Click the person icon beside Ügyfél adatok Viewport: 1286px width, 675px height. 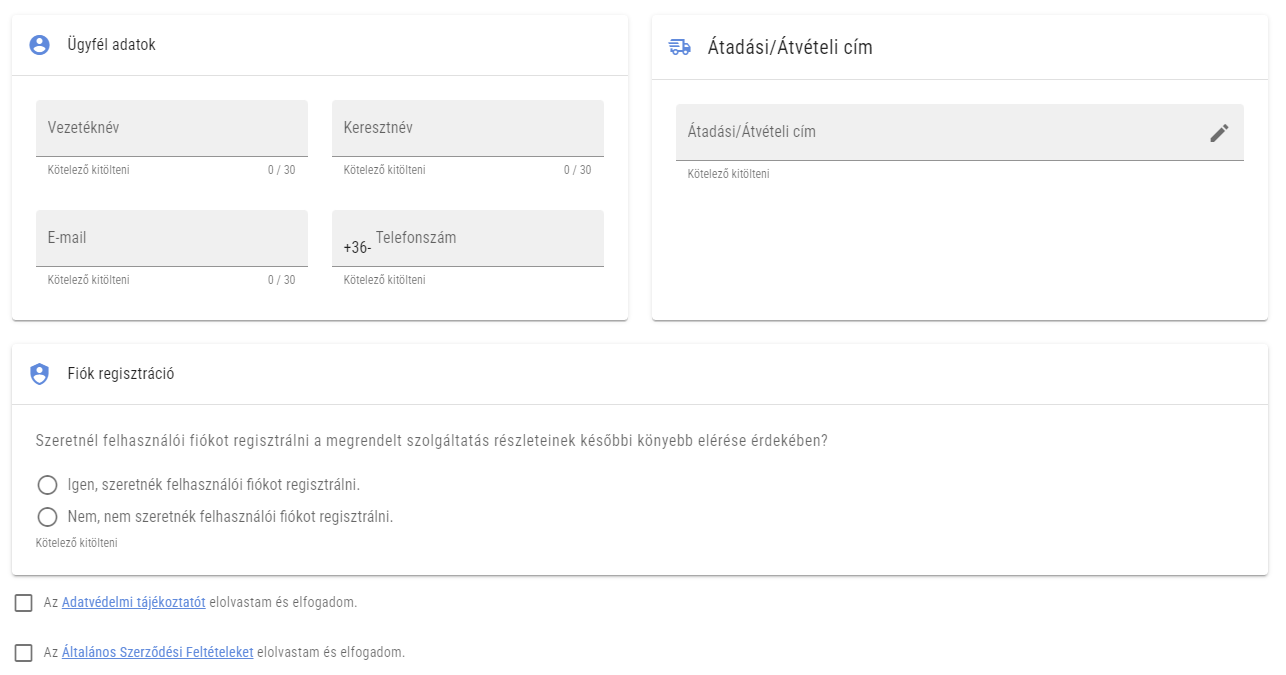[39, 45]
